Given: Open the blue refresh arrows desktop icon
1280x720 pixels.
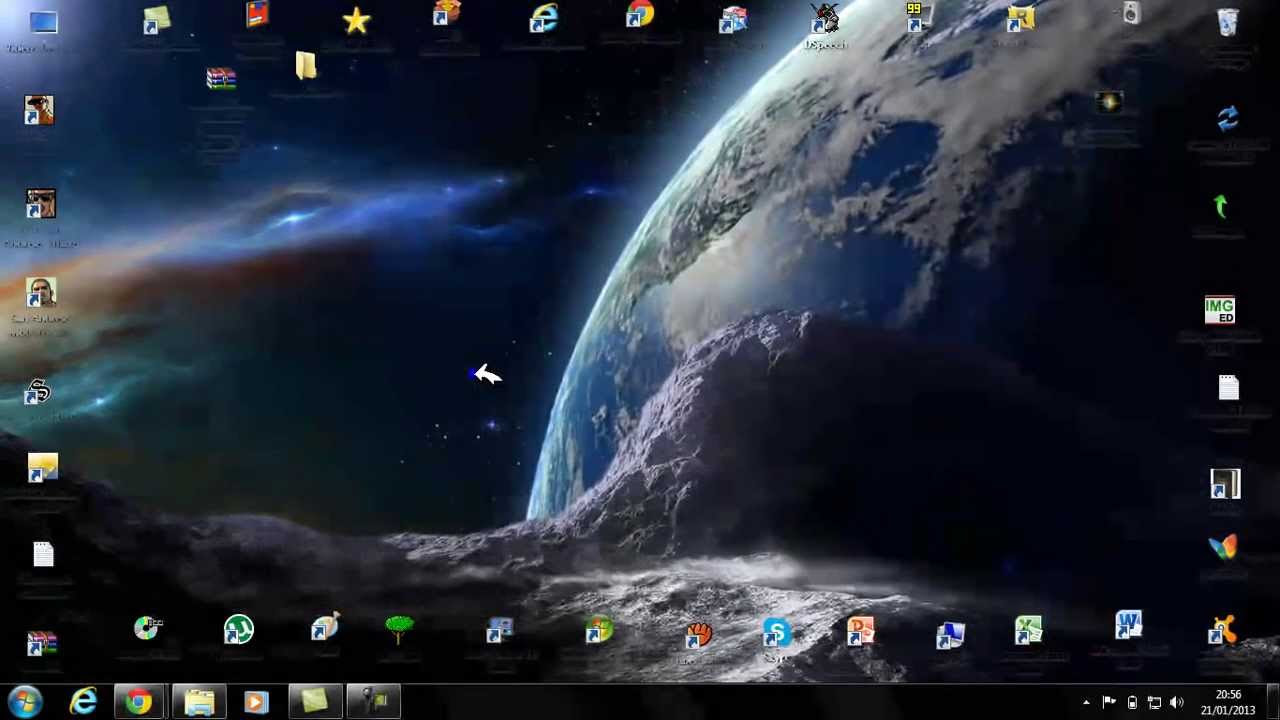Looking at the screenshot, I should pos(1228,119).
